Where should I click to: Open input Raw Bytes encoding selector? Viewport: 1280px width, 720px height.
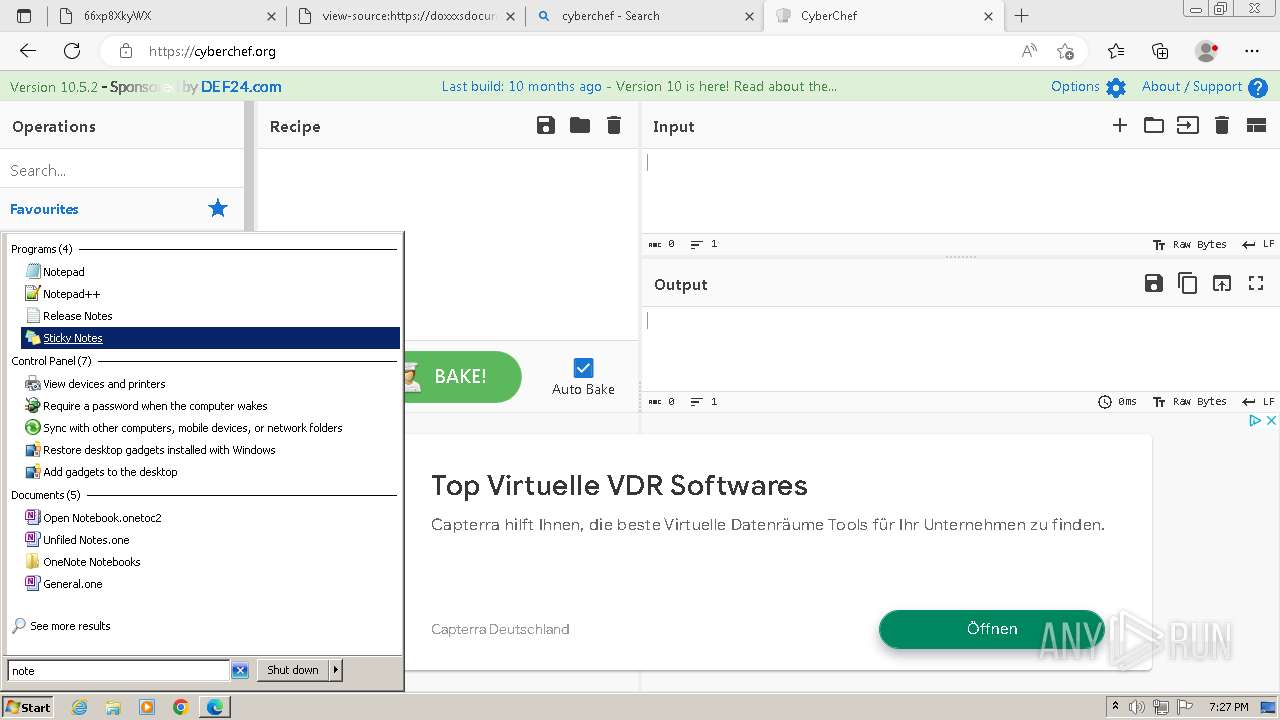[1190, 244]
